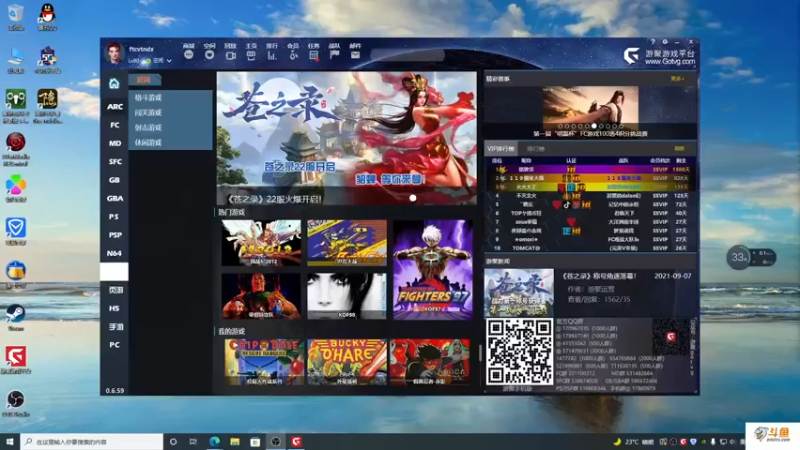Open the 商城 shop icon in toolbar

click(x=189, y=55)
